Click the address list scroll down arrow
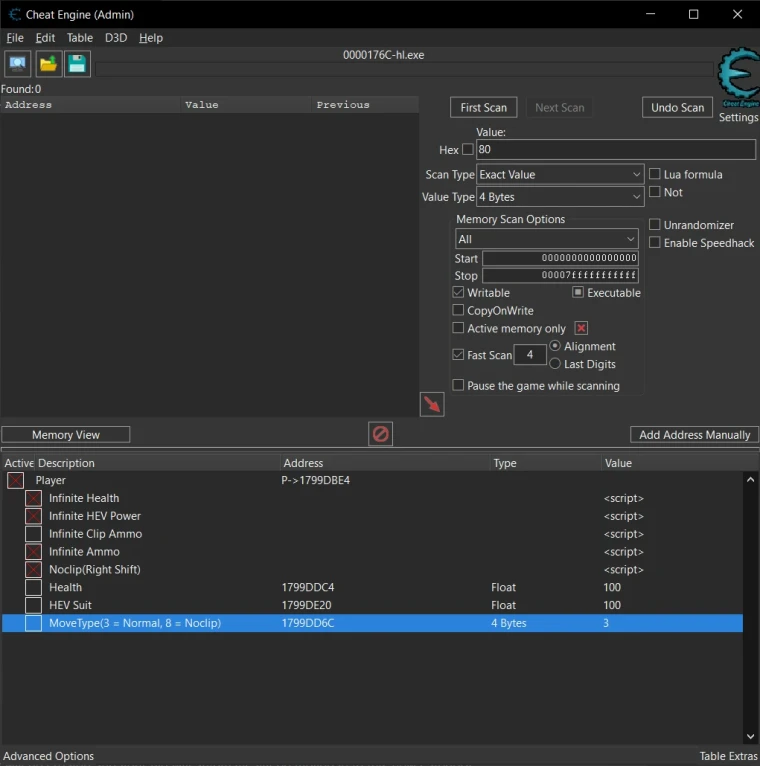 750,736
